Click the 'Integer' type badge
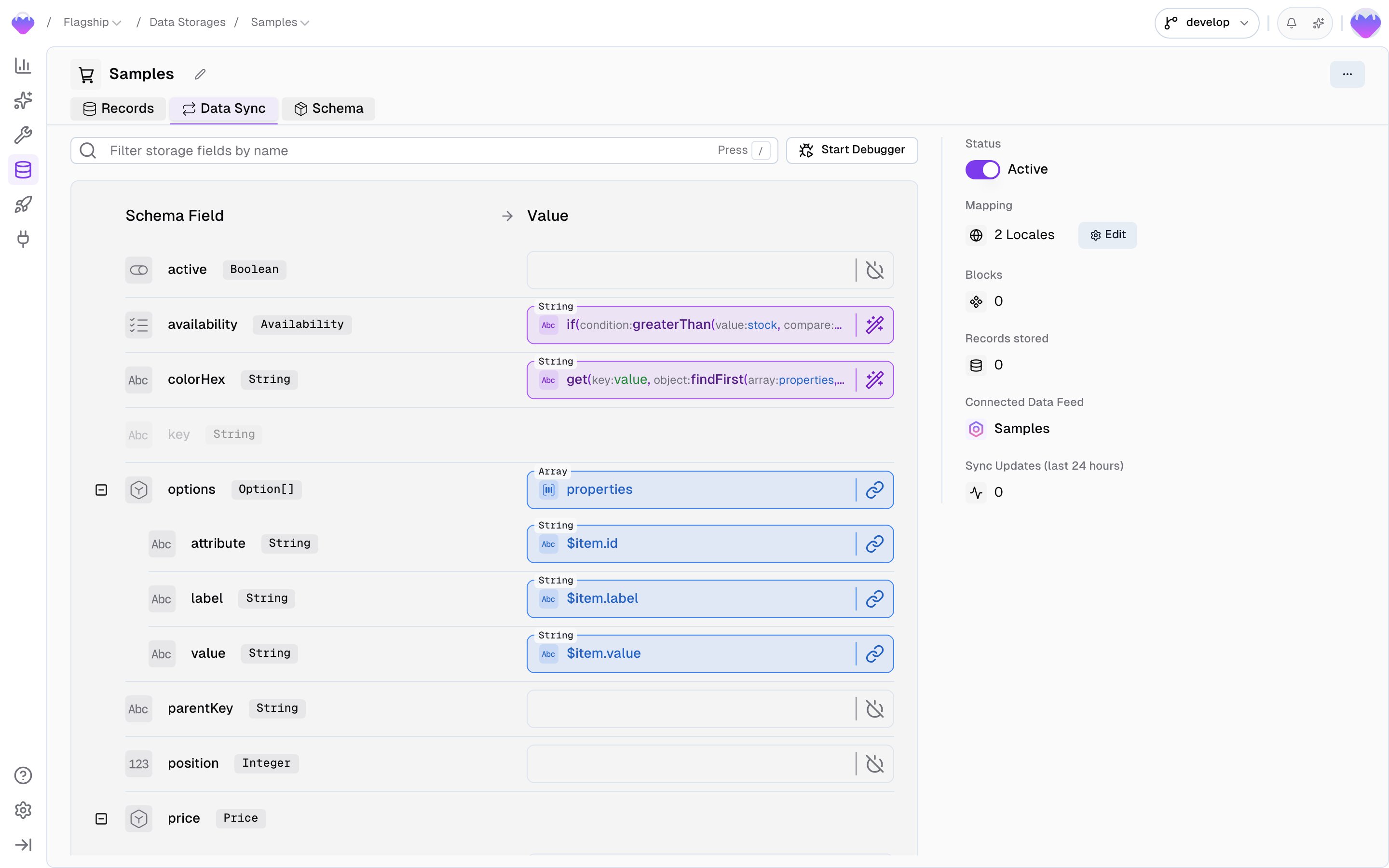 pyautogui.click(x=266, y=763)
